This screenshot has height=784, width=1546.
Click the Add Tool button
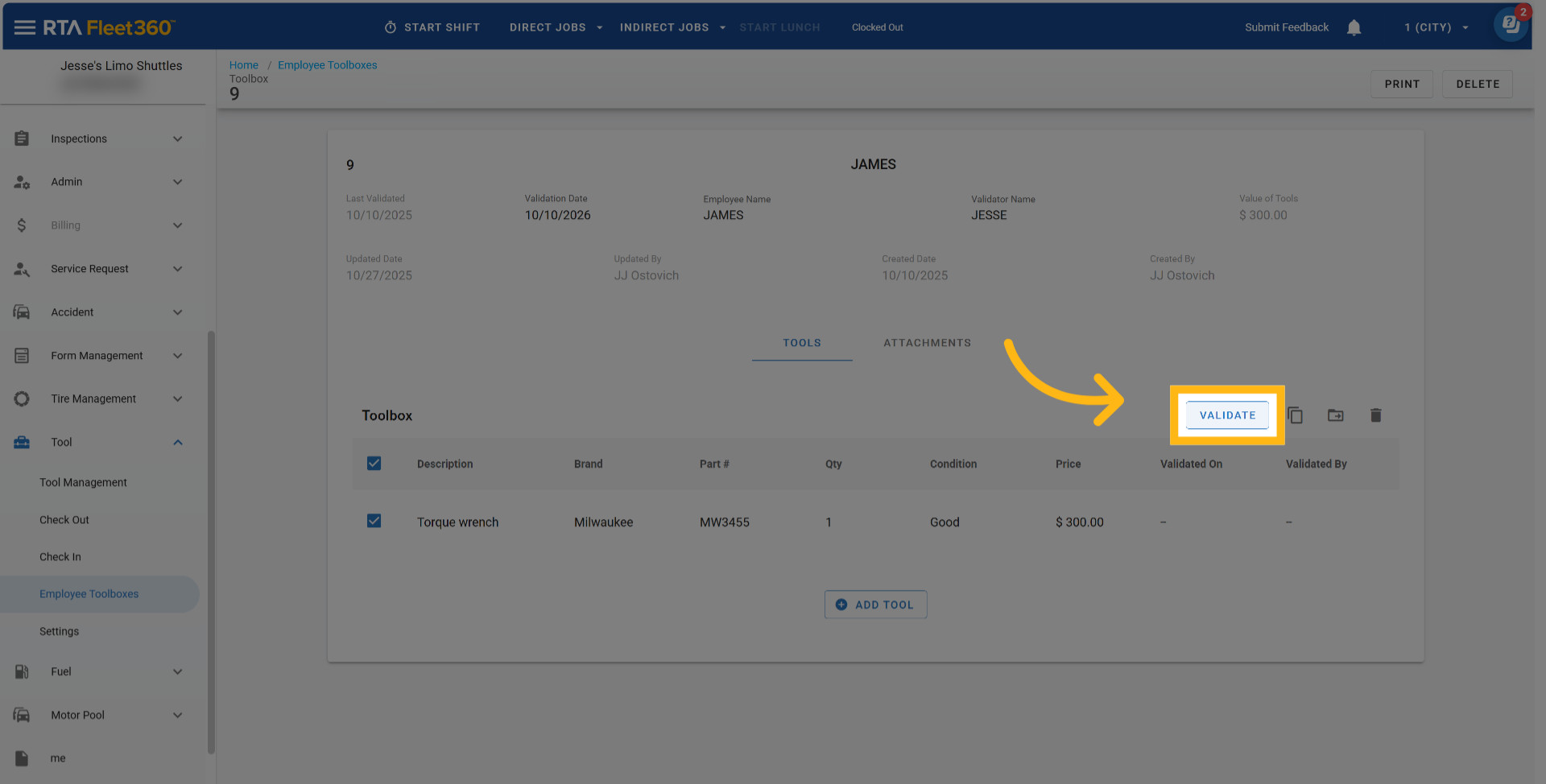[x=875, y=605]
